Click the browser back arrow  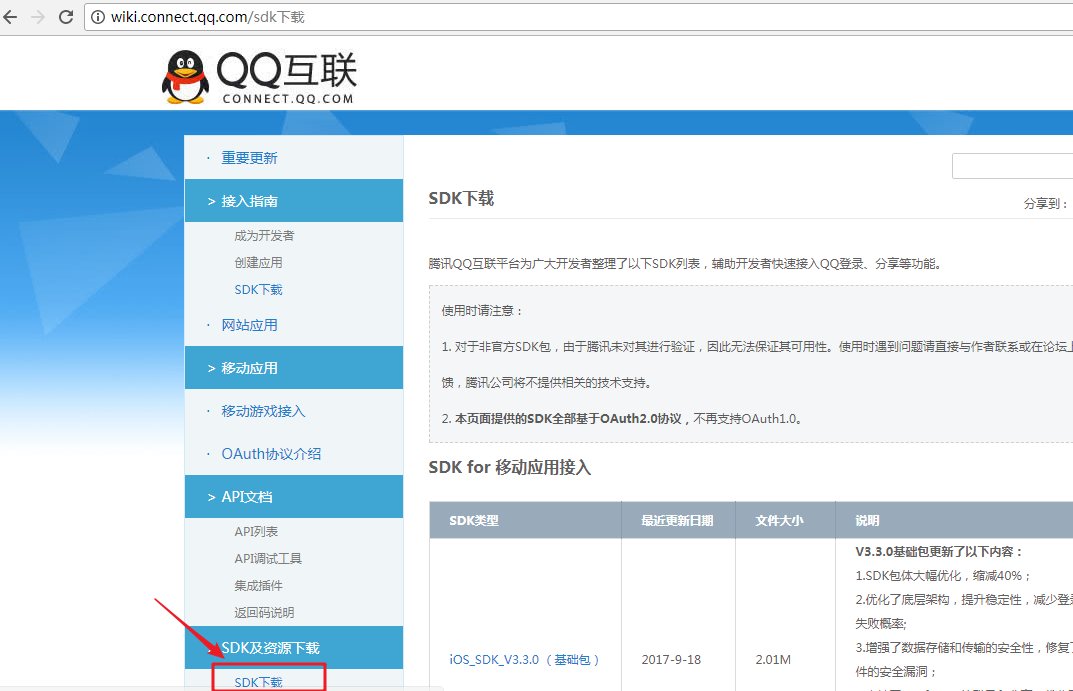pos(13,17)
